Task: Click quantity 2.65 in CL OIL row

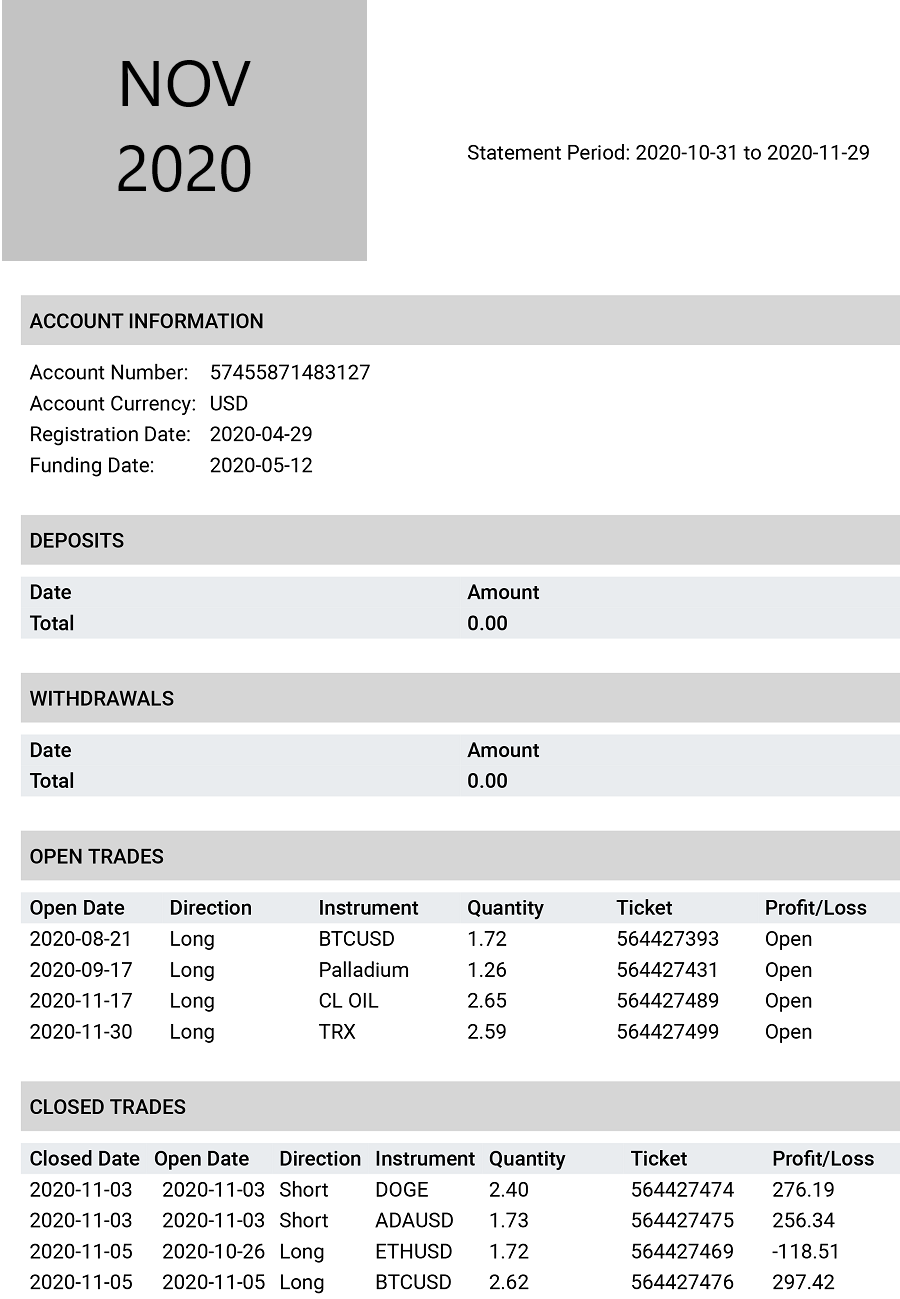Action: click(x=487, y=1001)
